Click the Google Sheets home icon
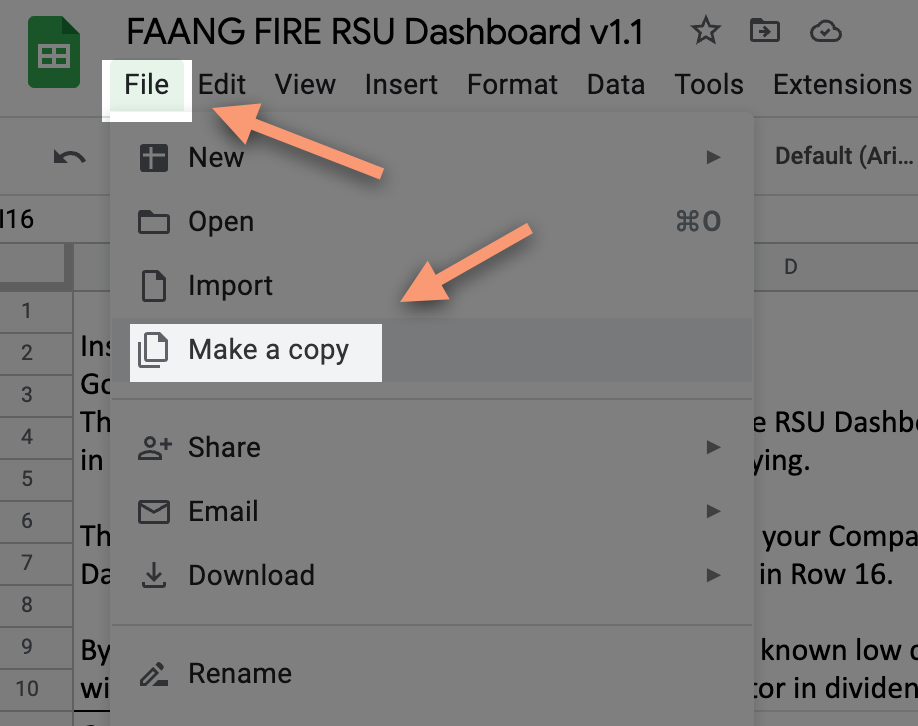 pos(53,51)
